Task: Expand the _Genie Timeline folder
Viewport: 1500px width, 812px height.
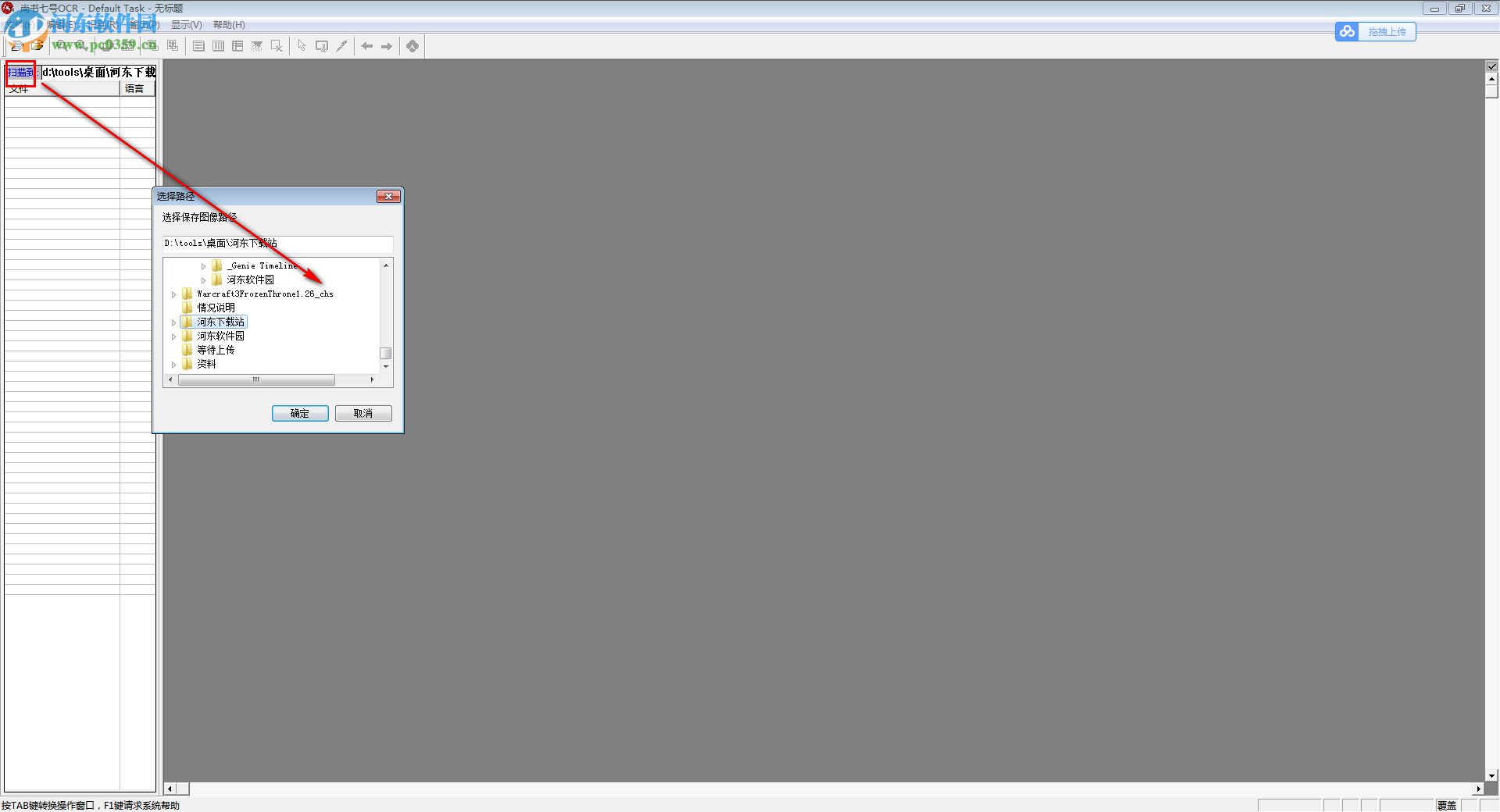Action: [x=204, y=266]
